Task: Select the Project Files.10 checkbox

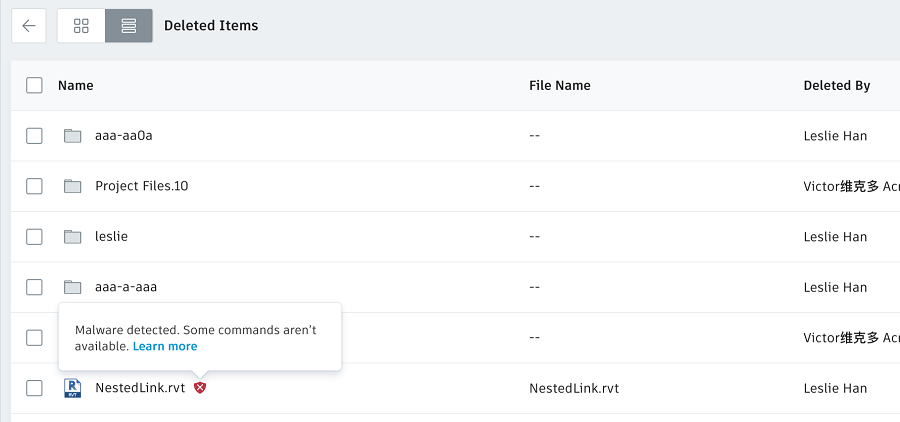Action: tap(34, 186)
